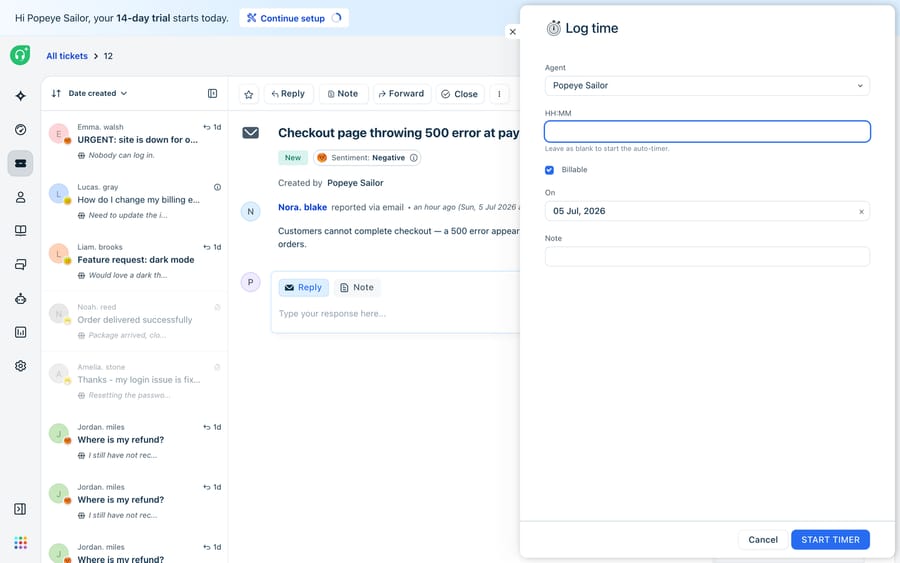Click the Cancel button
The width and height of the screenshot is (900, 563).
click(763, 539)
